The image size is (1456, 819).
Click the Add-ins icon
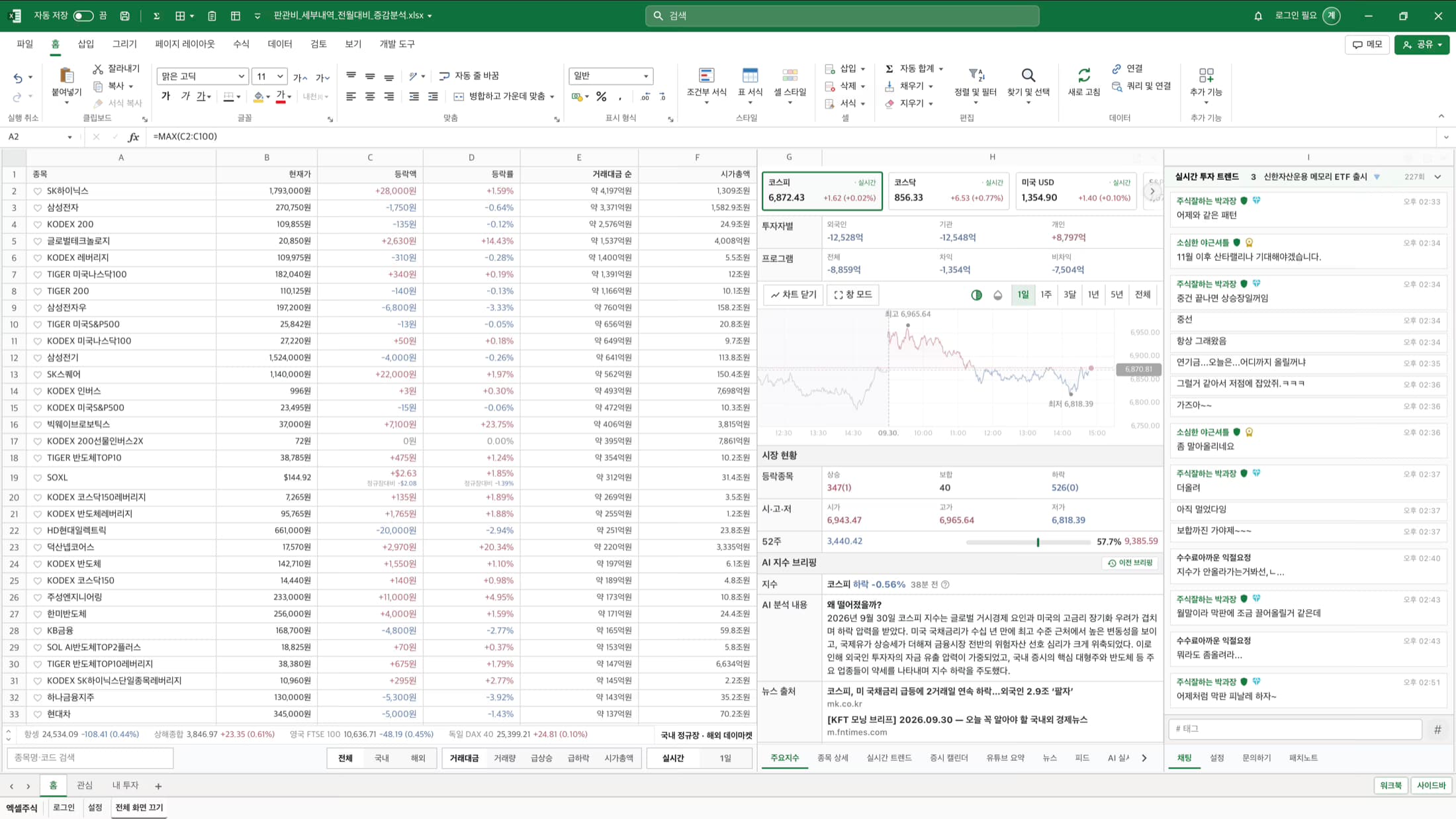pos(1206,75)
